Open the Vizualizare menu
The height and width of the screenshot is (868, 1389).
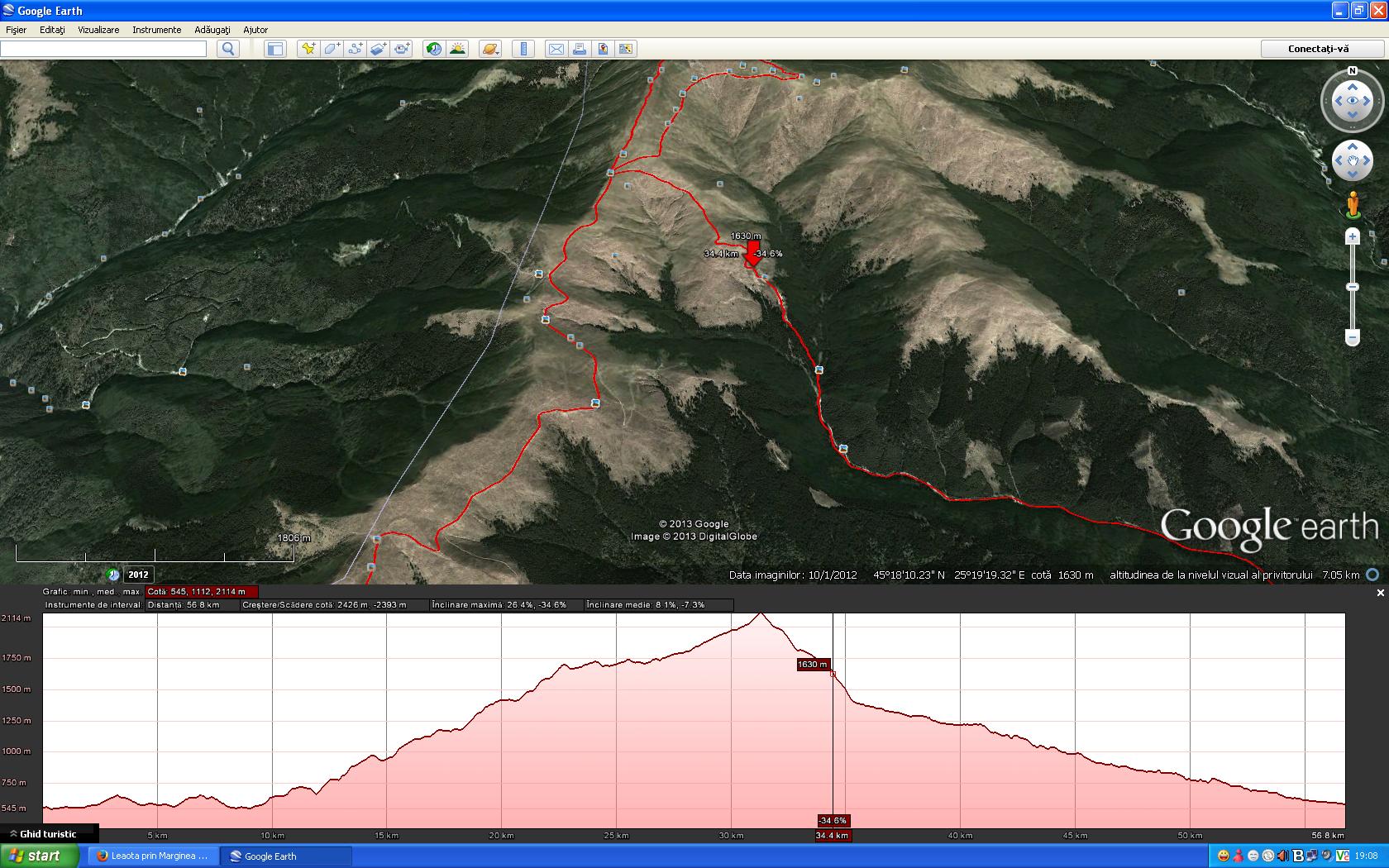click(98, 30)
